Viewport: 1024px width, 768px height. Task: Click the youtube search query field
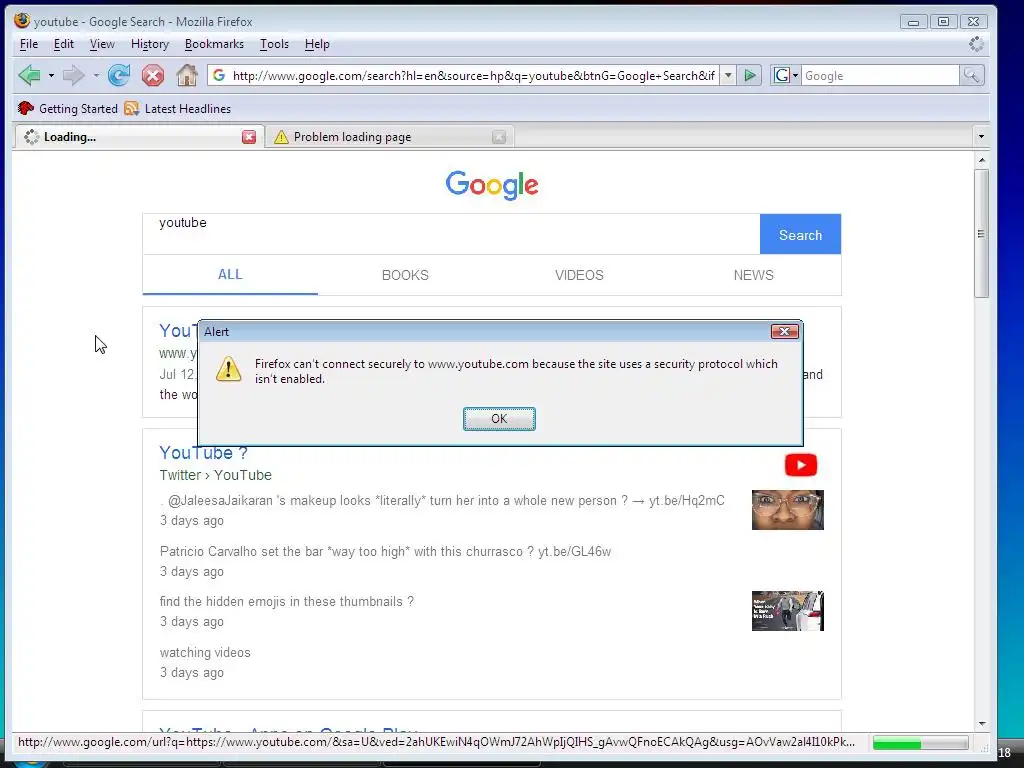coord(451,234)
